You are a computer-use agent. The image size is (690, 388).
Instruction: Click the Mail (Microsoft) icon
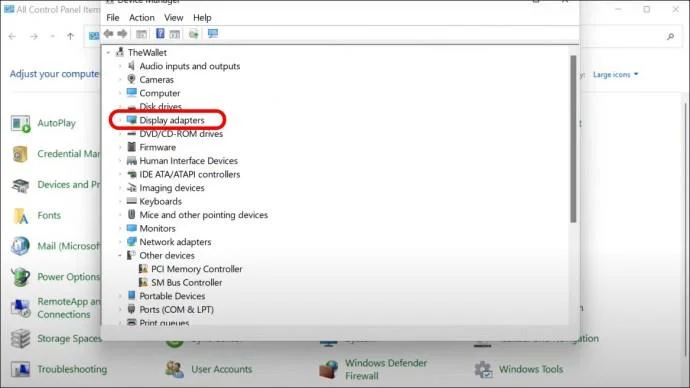tap(20, 246)
